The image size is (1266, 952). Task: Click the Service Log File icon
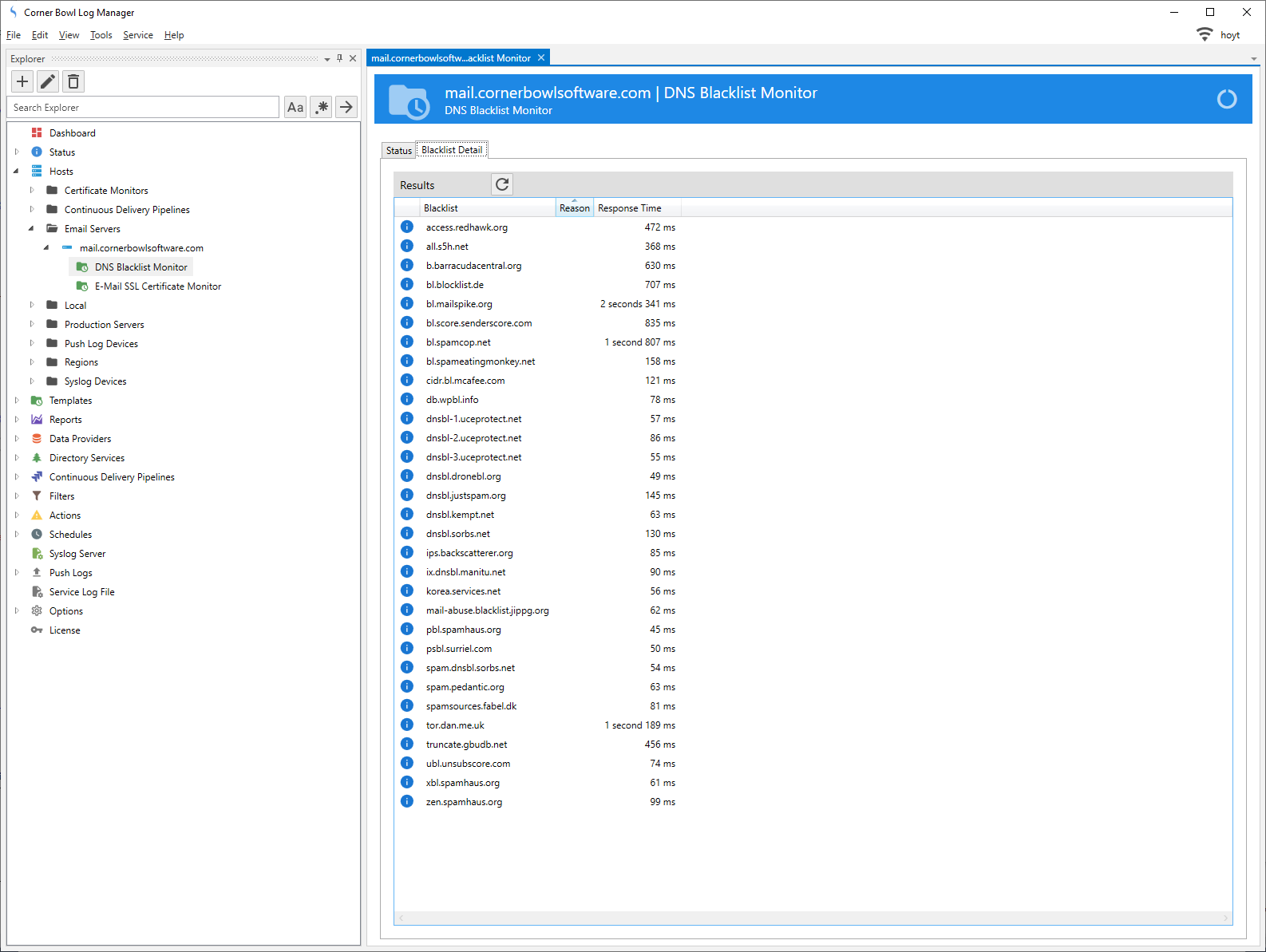point(37,591)
